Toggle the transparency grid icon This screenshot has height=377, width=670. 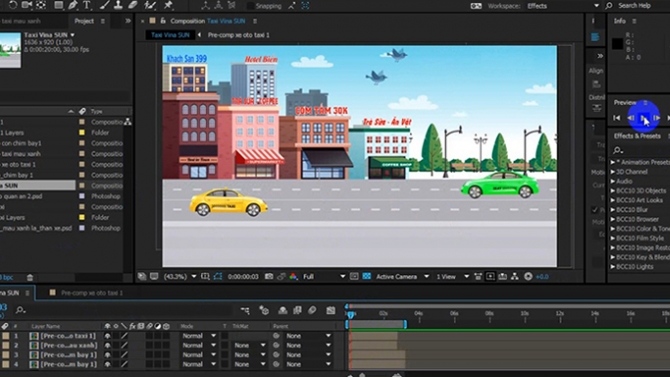pyautogui.click(x=367, y=277)
